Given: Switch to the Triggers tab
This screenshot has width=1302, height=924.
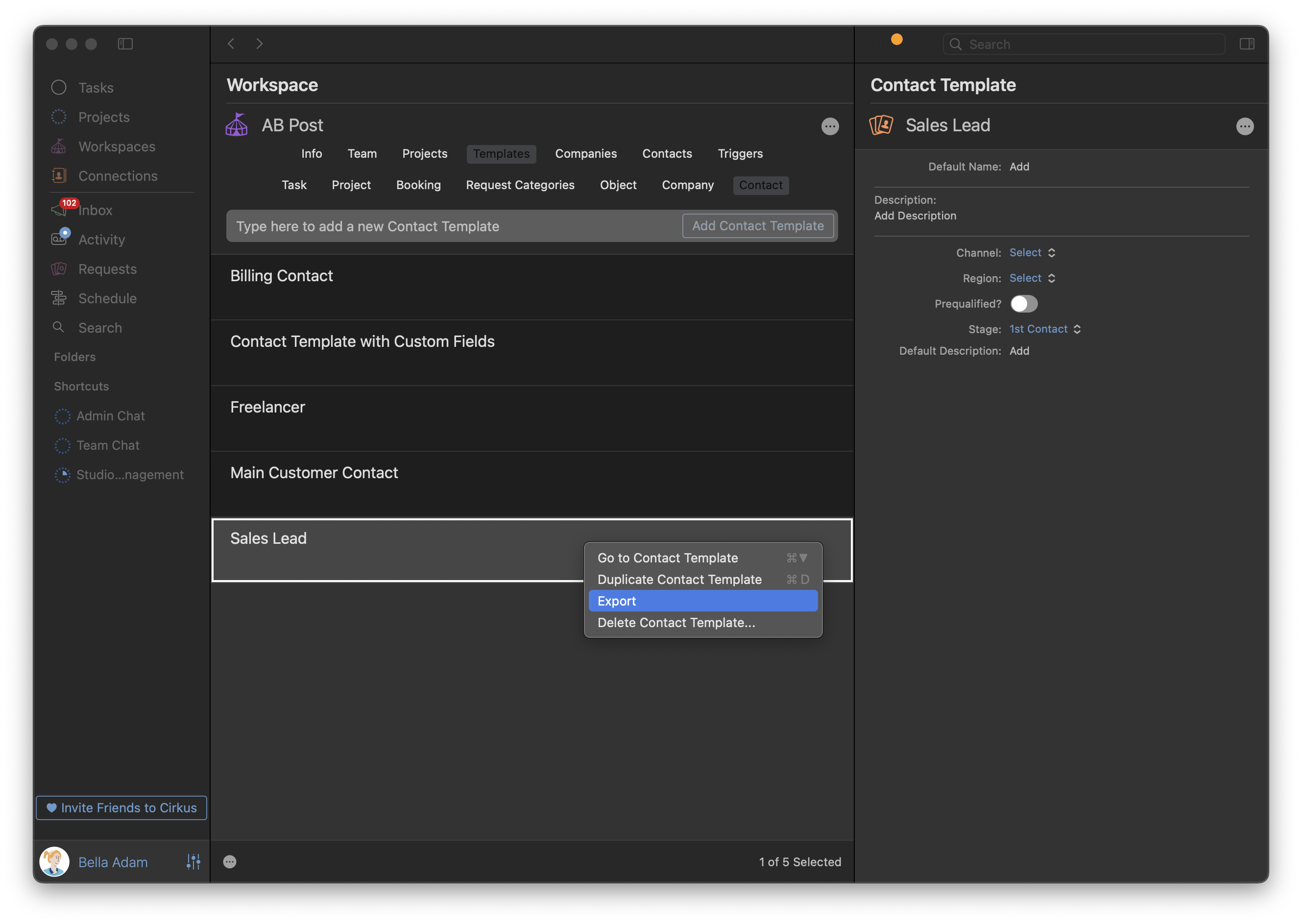Looking at the screenshot, I should pos(740,154).
